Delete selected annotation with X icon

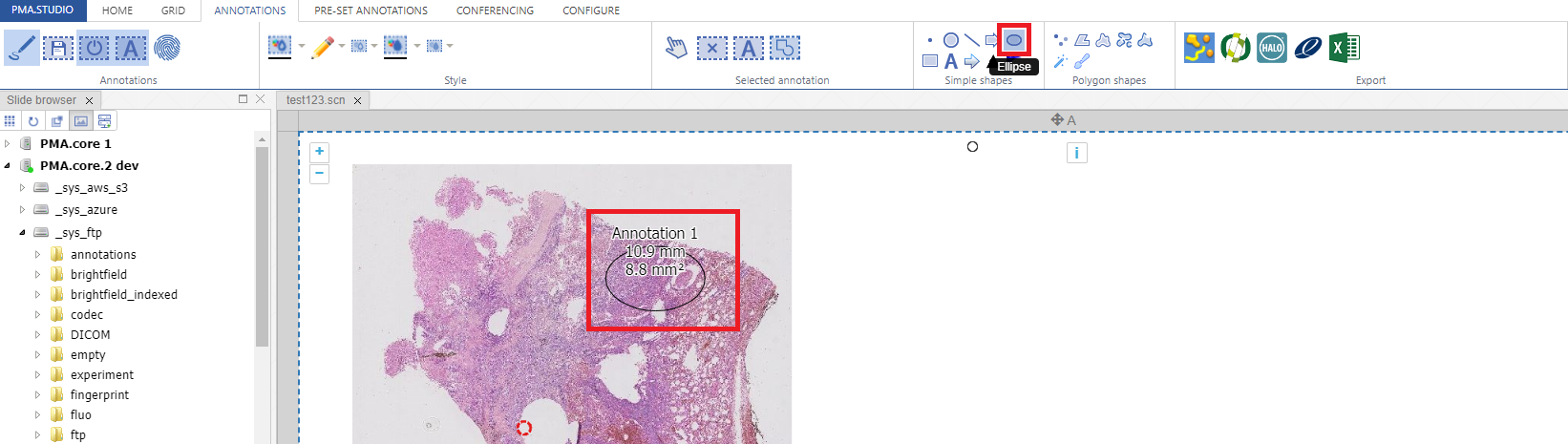point(711,48)
